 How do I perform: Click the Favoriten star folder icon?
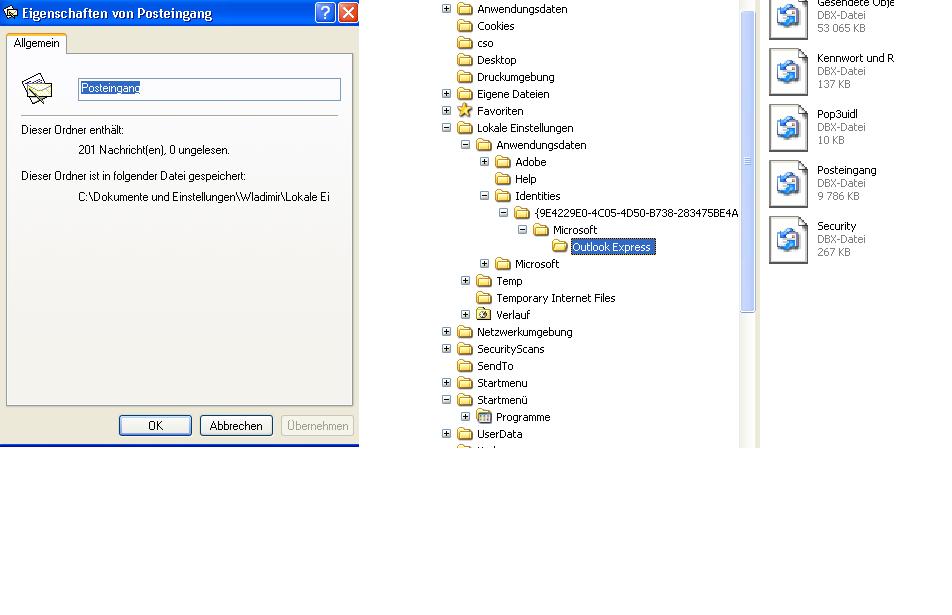(x=464, y=110)
